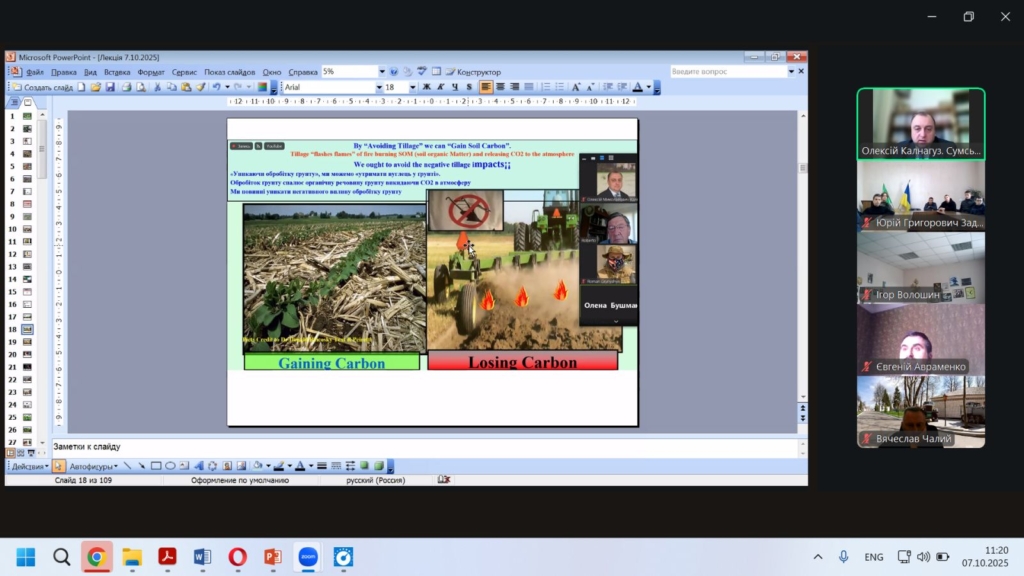This screenshot has width=1024, height=576.
Task: Open the Arial font name dropdown
Action: [379, 87]
